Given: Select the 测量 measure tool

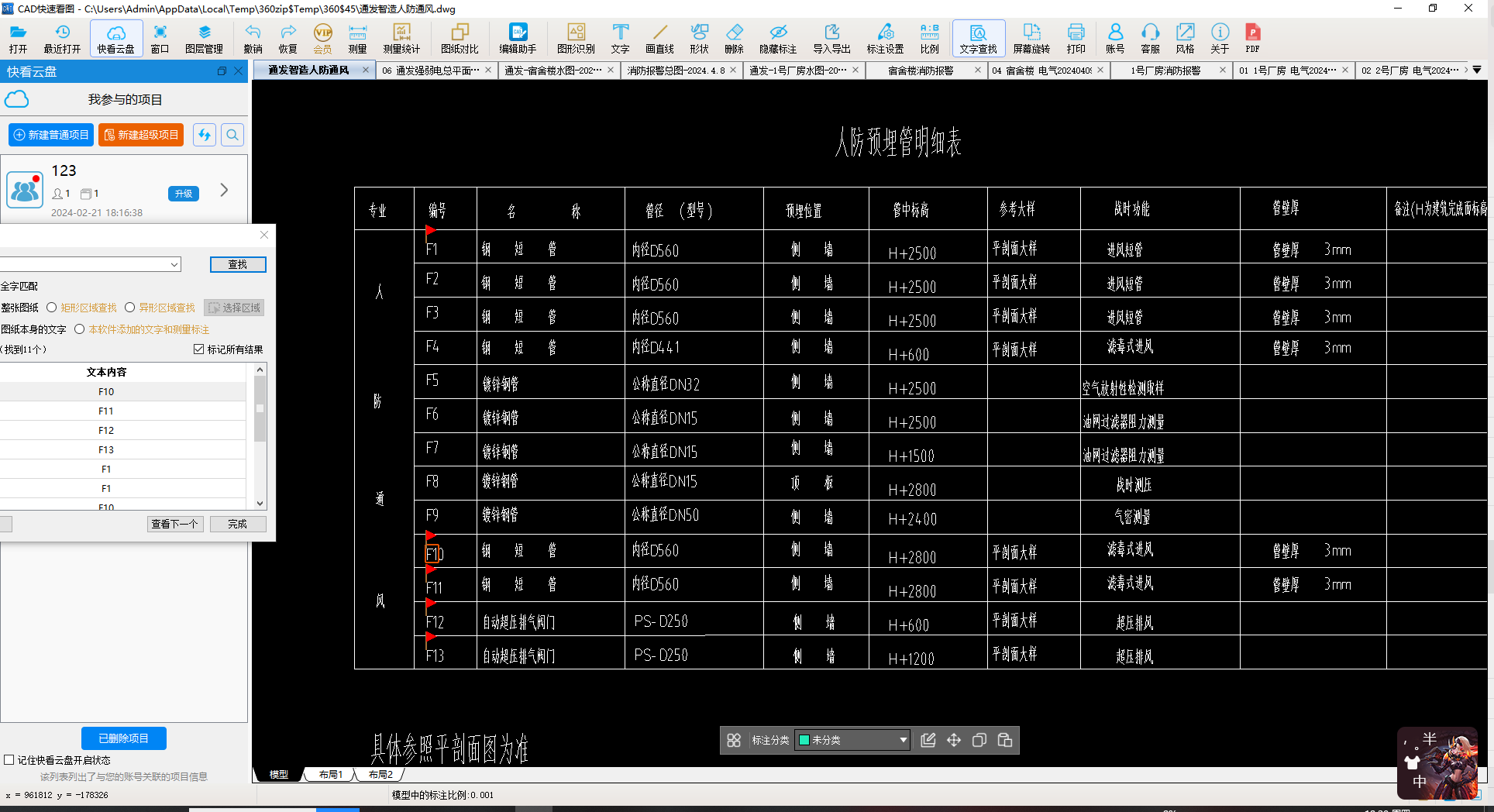Looking at the screenshot, I should pos(357,38).
